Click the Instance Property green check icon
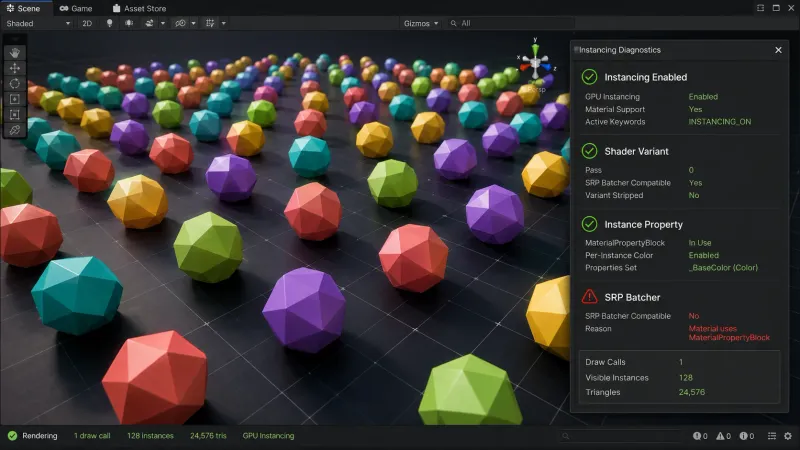Image resolution: width=800 pixels, height=450 pixels. point(589,224)
